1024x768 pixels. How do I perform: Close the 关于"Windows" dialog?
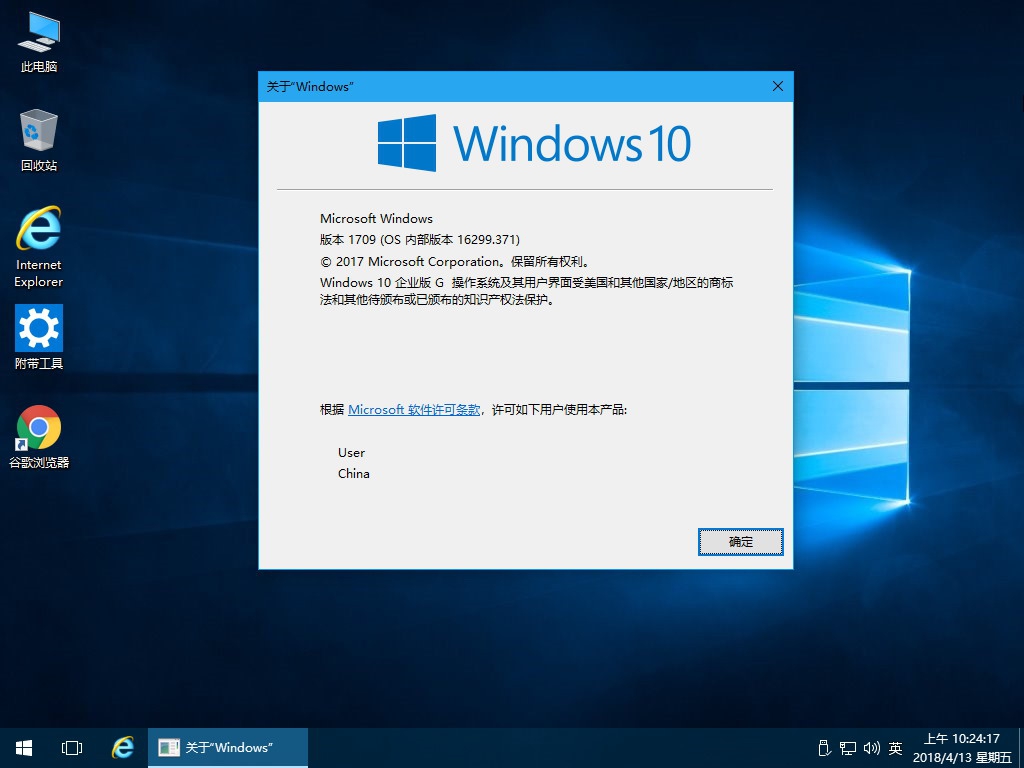pyautogui.click(x=778, y=86)
